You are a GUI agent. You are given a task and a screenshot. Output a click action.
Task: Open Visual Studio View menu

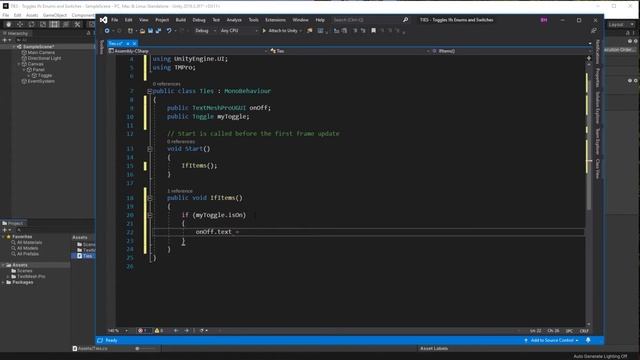(x=144, y=20)
